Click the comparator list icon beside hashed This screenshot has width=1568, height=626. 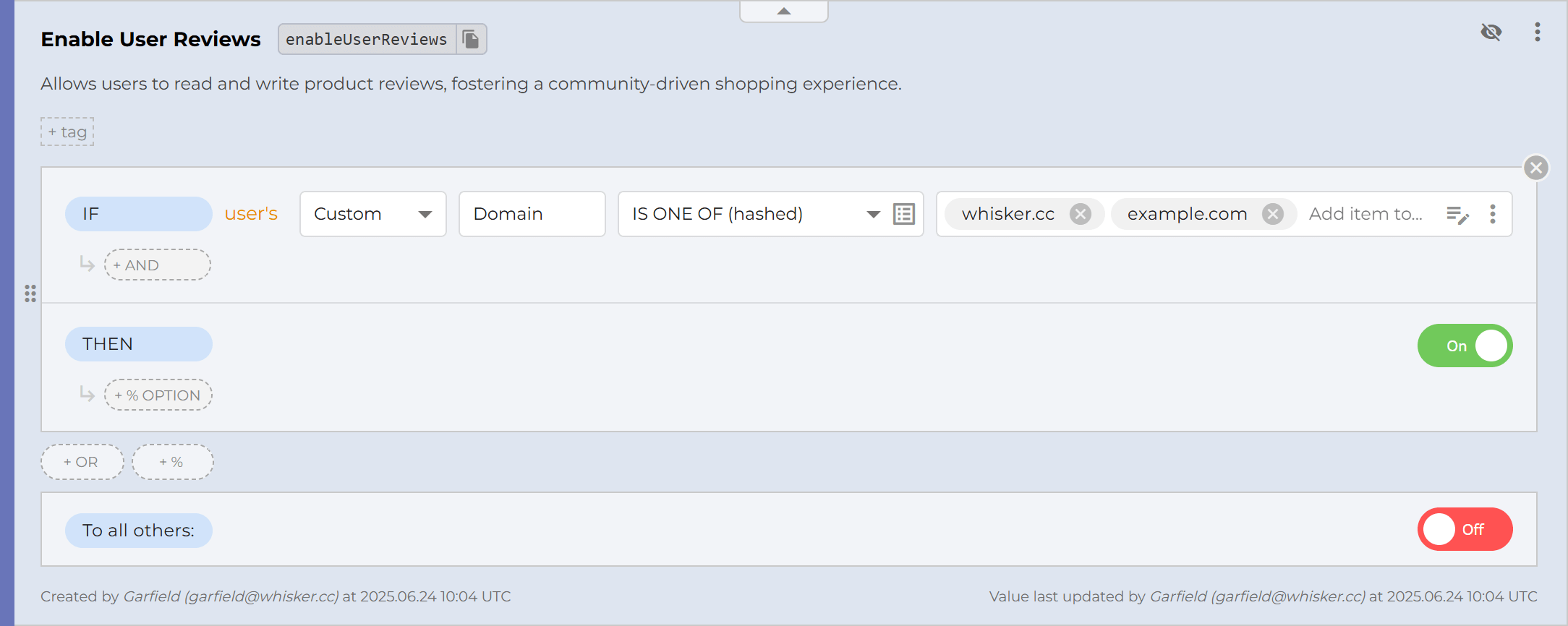(904, 214)
